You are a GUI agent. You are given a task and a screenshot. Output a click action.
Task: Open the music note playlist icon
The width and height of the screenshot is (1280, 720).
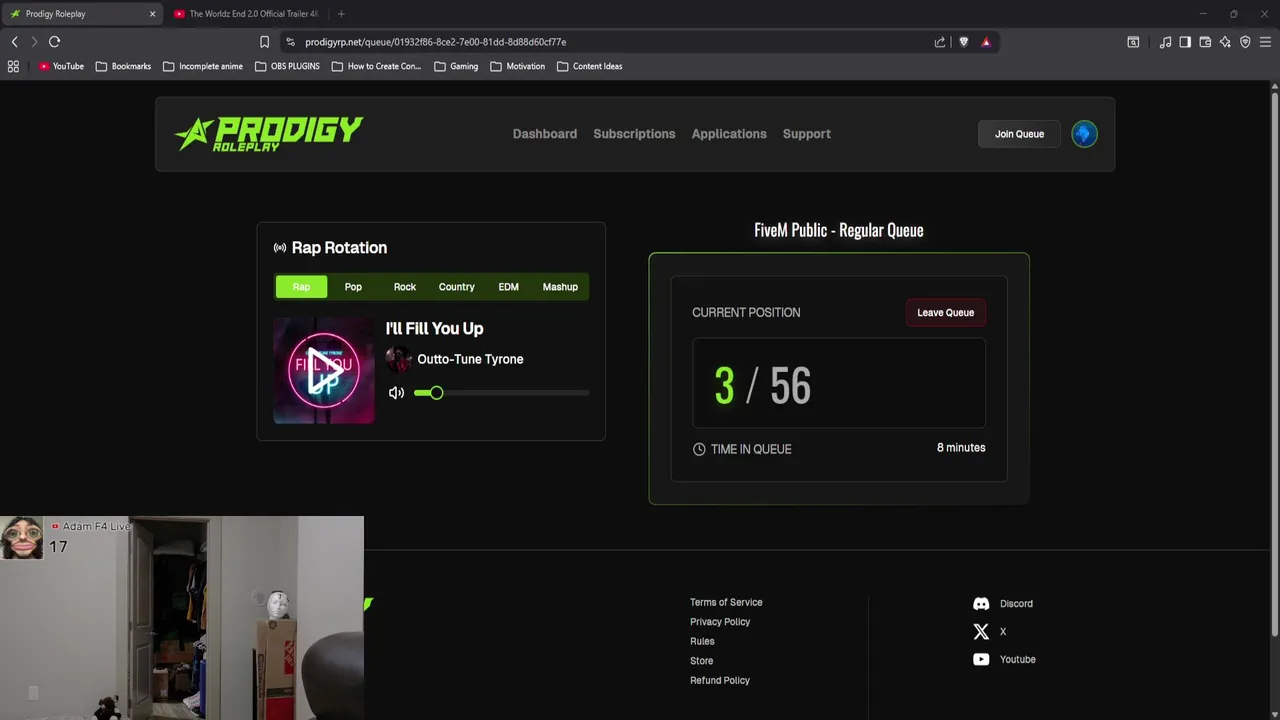pos(1165,42)
